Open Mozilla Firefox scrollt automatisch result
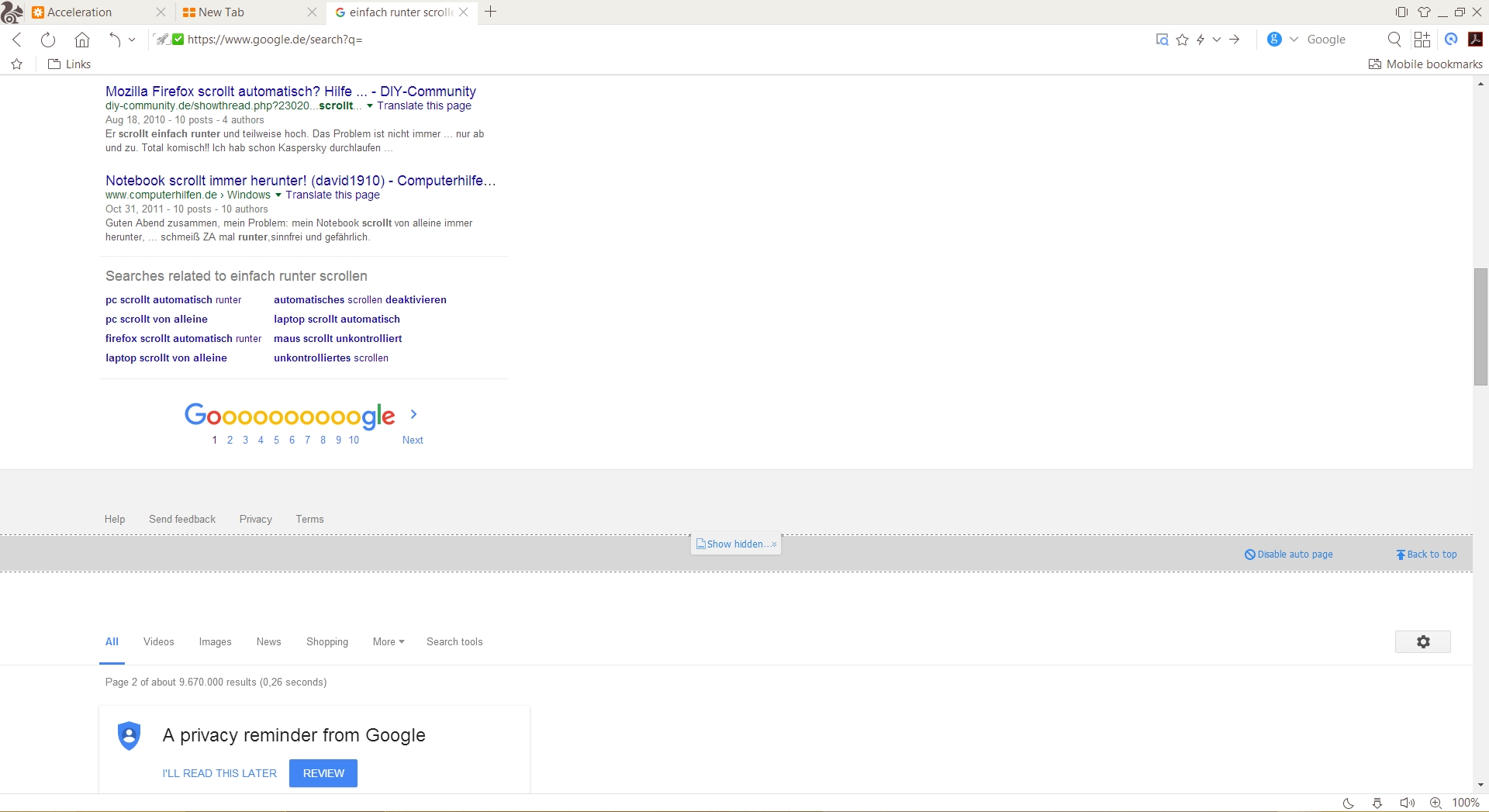The height and width of the screenshot is (812, 1489). point(291,92)
